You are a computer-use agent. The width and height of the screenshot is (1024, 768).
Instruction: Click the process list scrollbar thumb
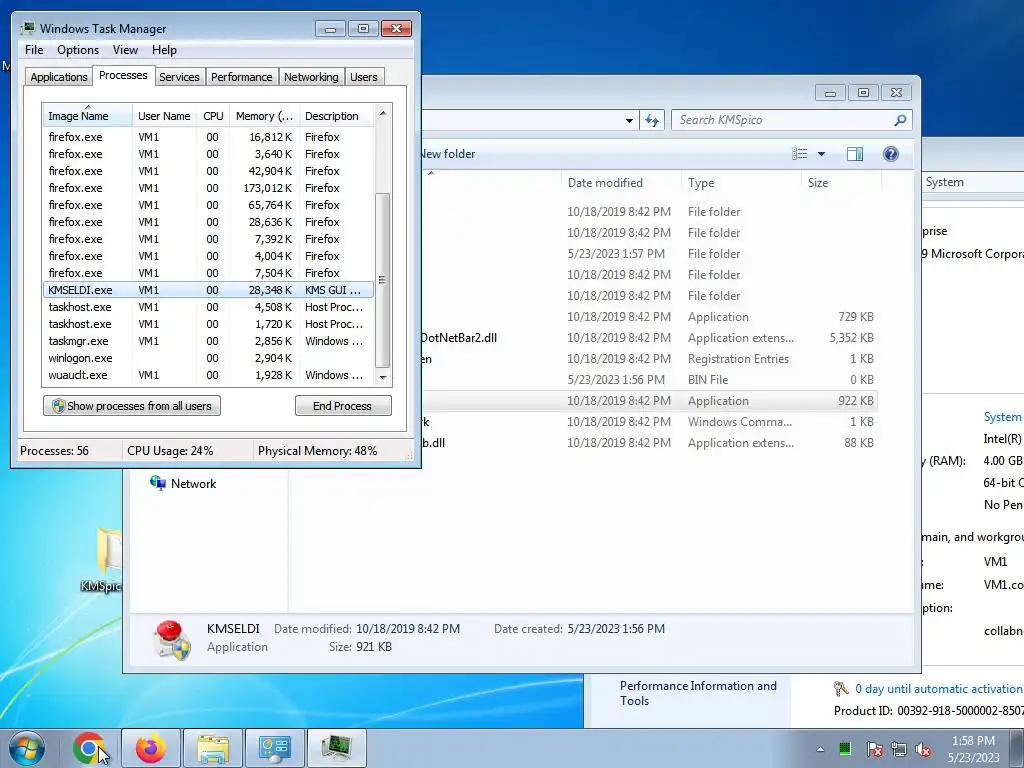383,280
